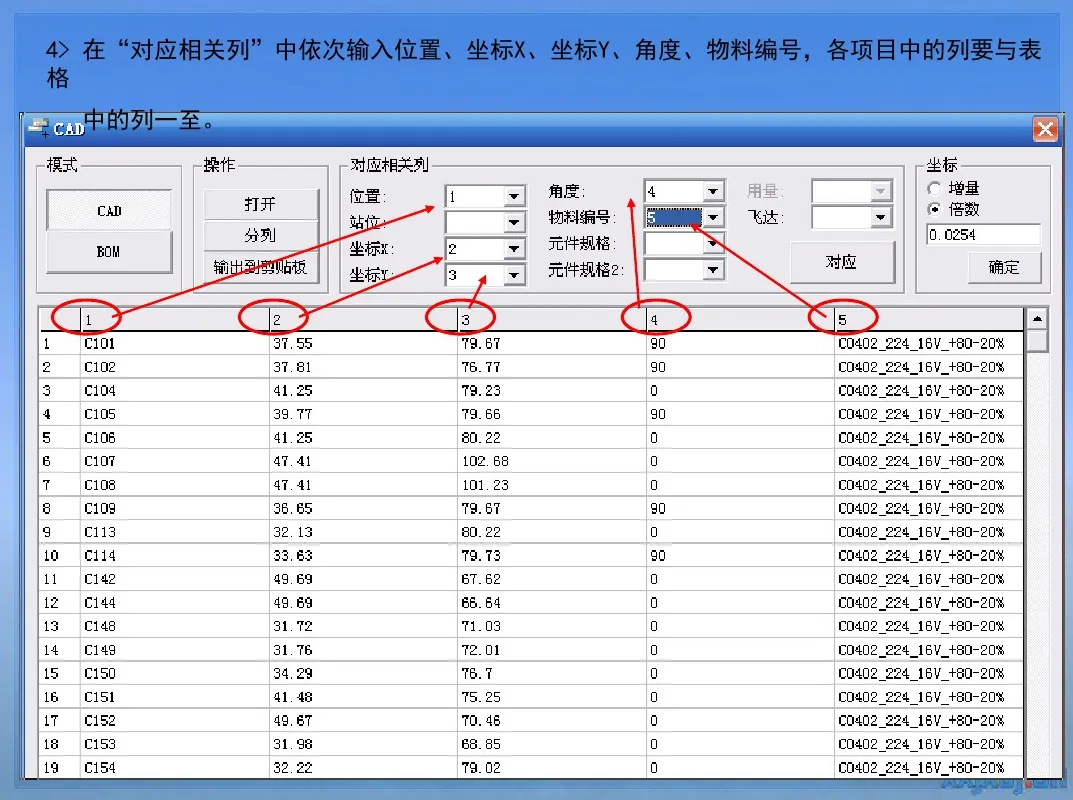Open the 位置 dropdown arrow

(x=515, y=197)
